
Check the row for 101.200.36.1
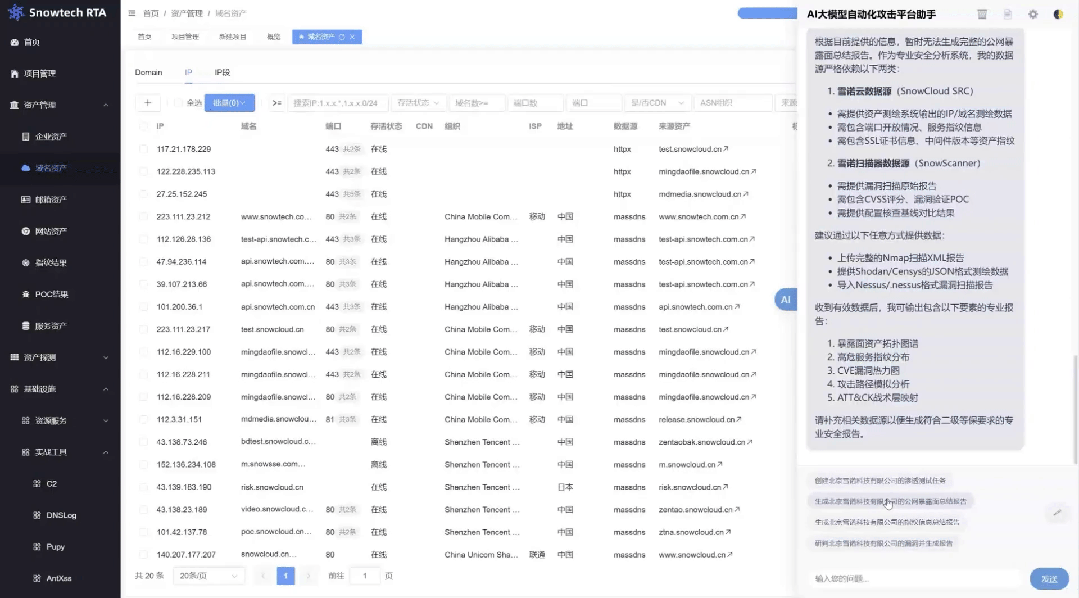coord(143,307)
